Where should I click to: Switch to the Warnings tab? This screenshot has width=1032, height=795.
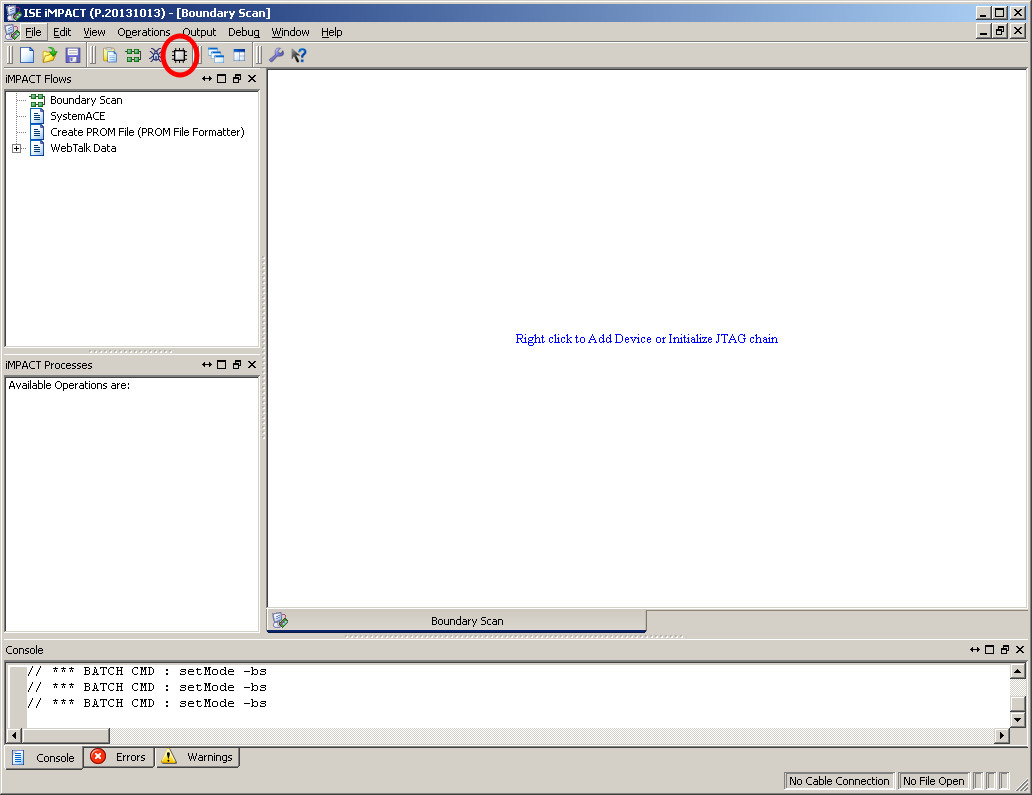198,757
